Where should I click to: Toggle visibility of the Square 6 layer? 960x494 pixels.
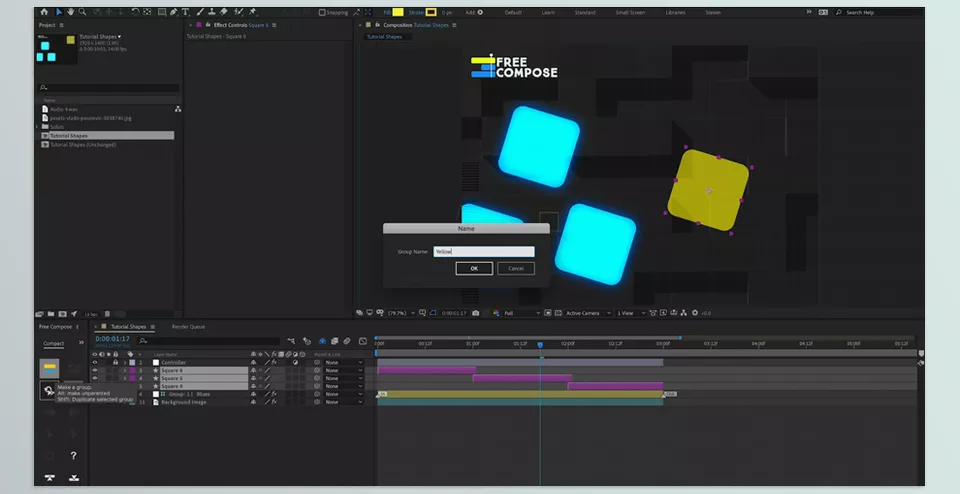pyautogui.click(x=94, y=370)
